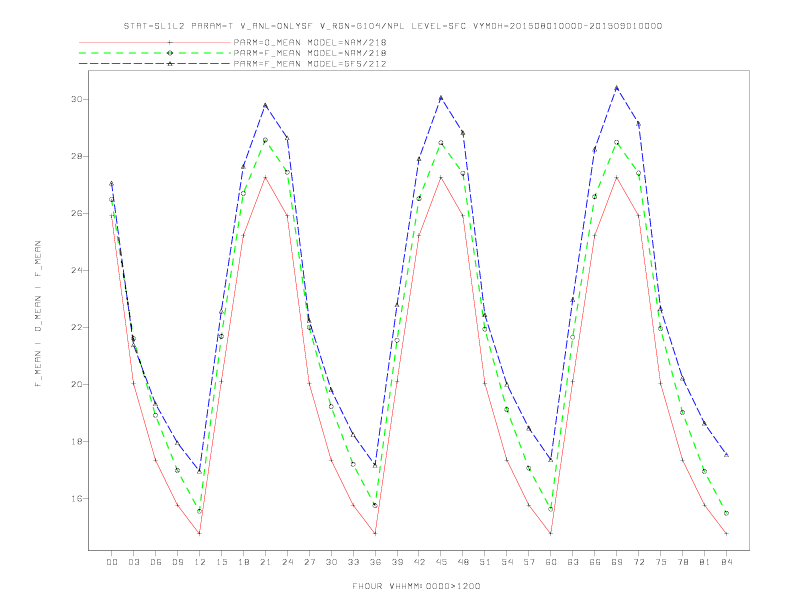Select red plus data point at hour 12
792x612 pixels.
(x=200, y=533)
